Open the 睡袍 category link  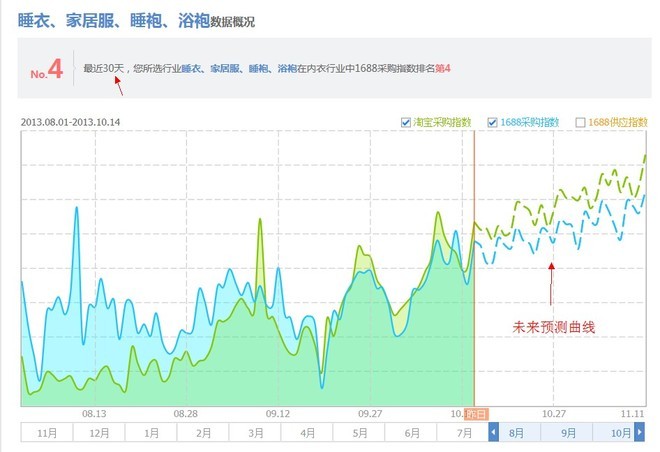pos(258,69)
